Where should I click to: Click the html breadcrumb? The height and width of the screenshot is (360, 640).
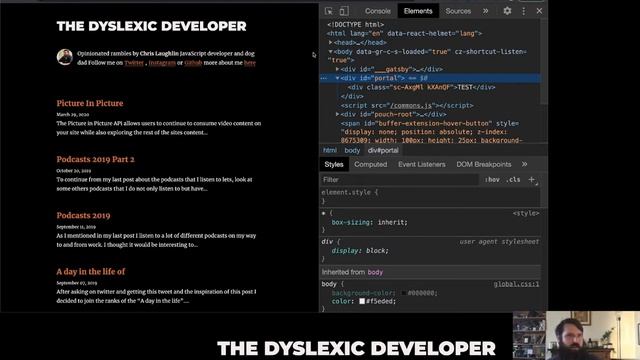(x=330, y=150)
